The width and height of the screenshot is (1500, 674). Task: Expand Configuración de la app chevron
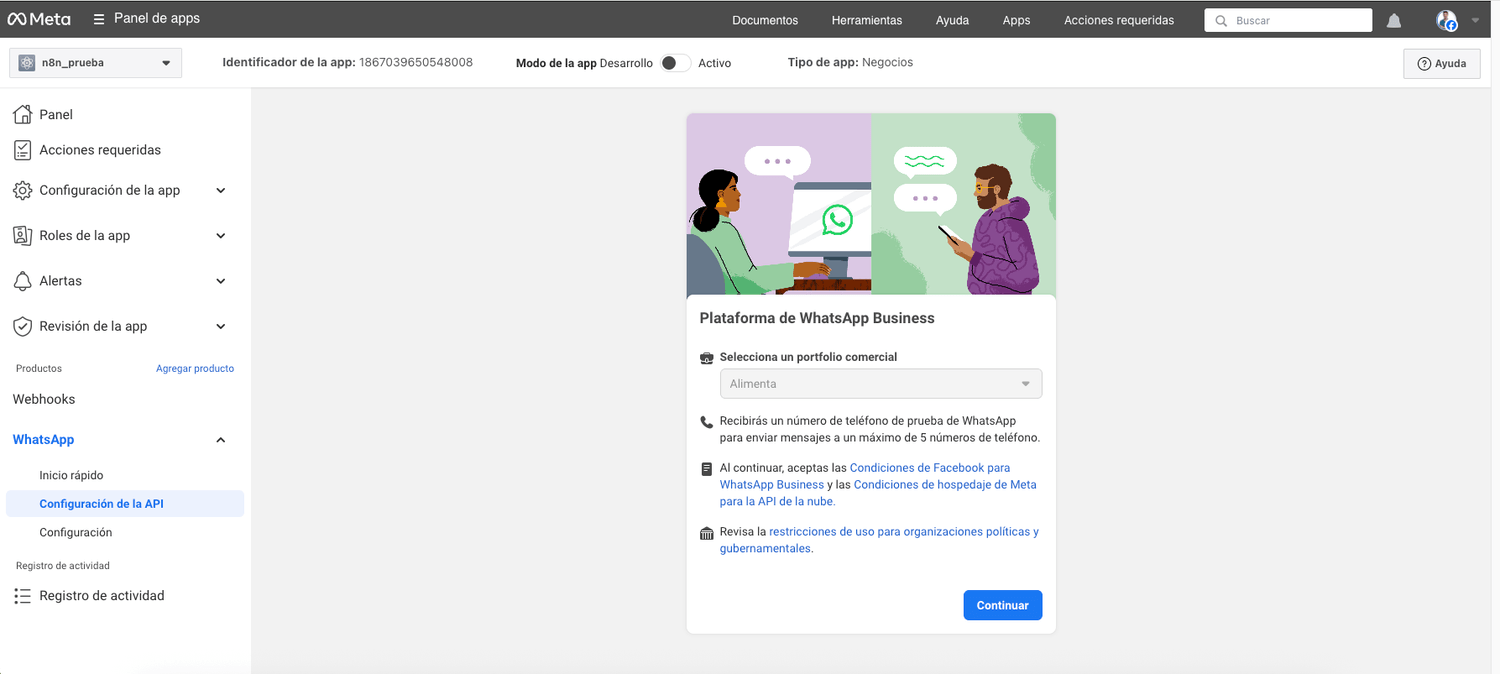coord(221,190)
